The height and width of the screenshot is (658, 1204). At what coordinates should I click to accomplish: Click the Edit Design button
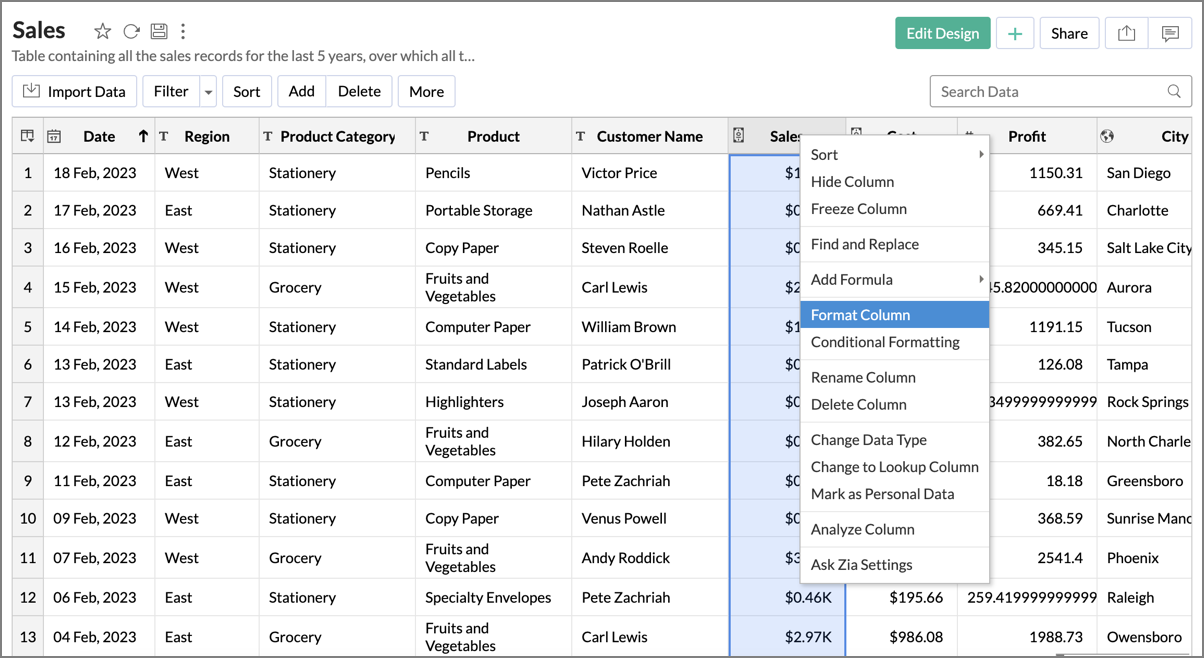coord(942,32)
